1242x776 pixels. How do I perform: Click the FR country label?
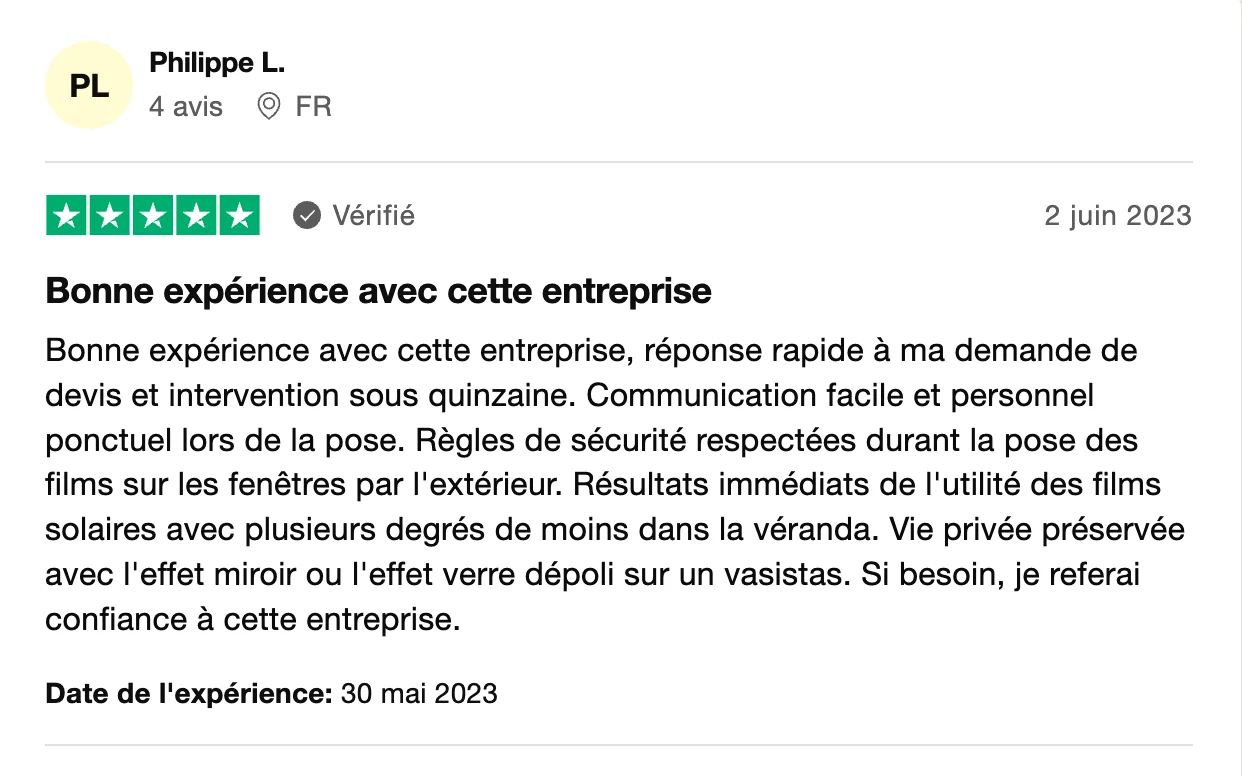[313, 106]
